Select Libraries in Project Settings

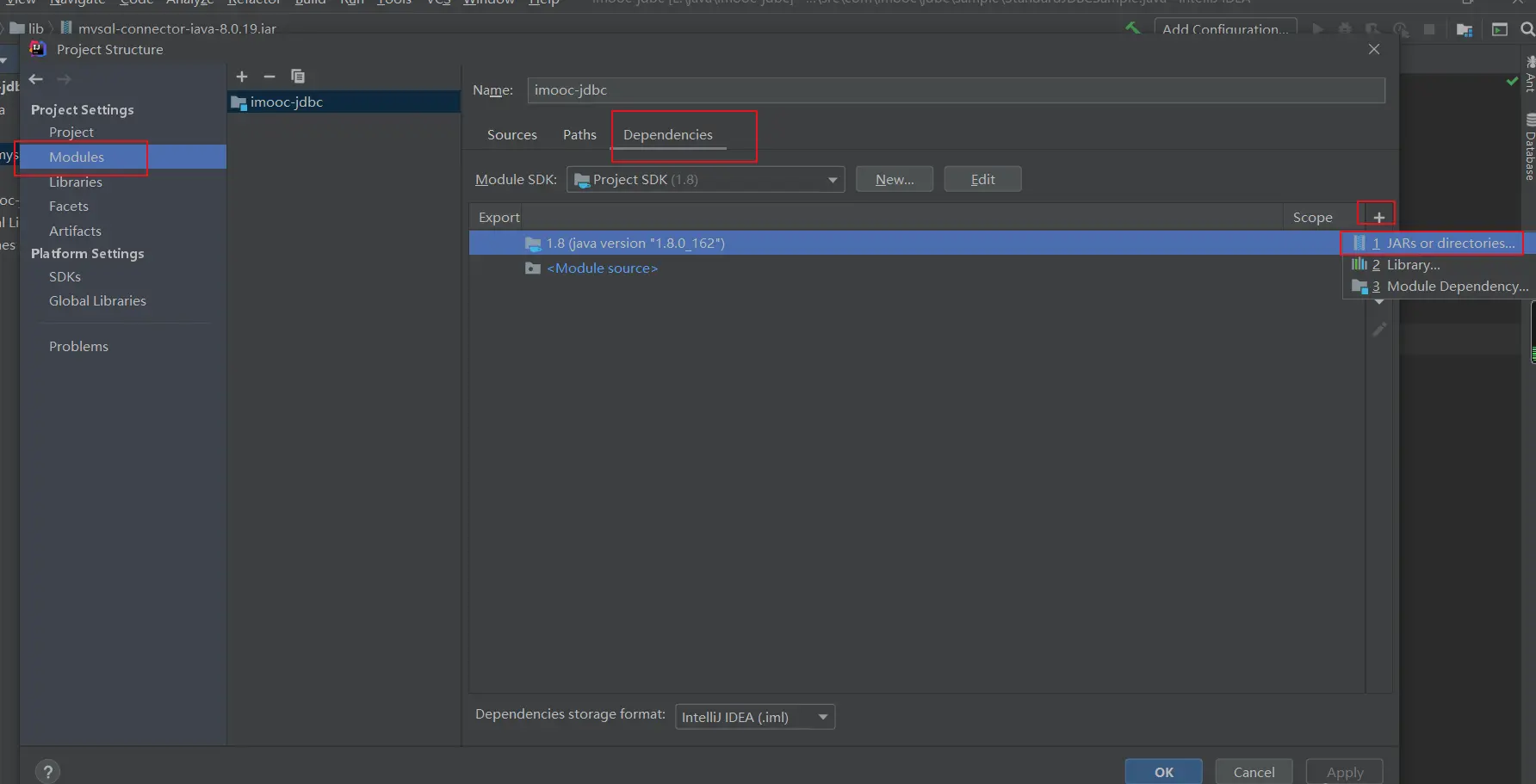coord(76,182)
